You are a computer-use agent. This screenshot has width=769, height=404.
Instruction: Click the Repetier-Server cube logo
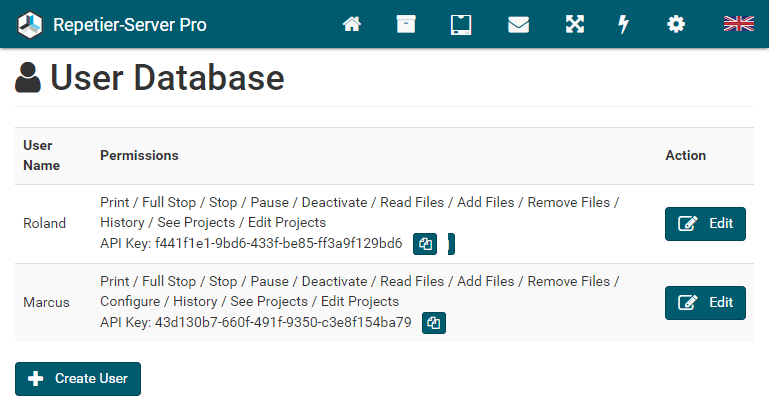31,24
